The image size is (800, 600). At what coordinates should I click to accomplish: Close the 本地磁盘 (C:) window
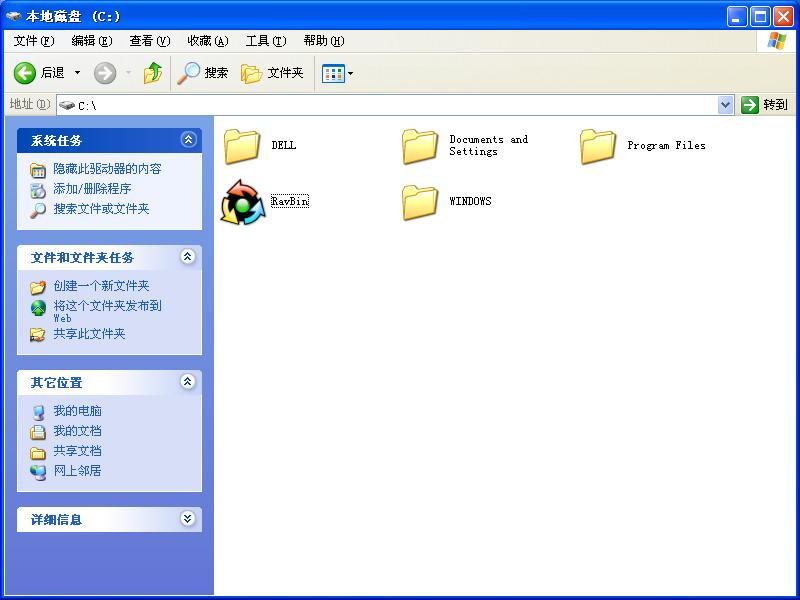pyautogui.click(x=783, y=17)
